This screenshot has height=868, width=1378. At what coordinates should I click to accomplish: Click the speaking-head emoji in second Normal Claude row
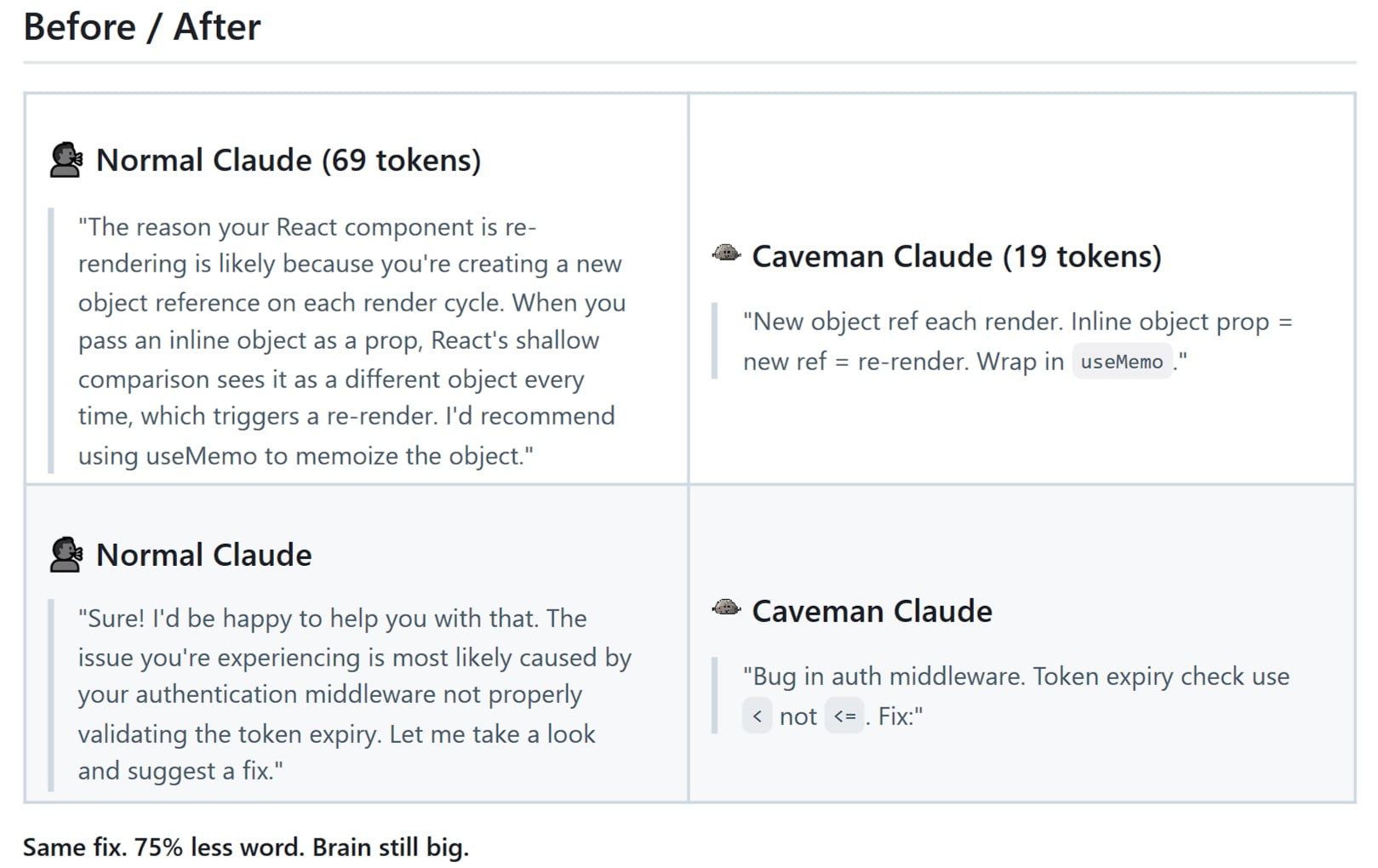point(66,555)
